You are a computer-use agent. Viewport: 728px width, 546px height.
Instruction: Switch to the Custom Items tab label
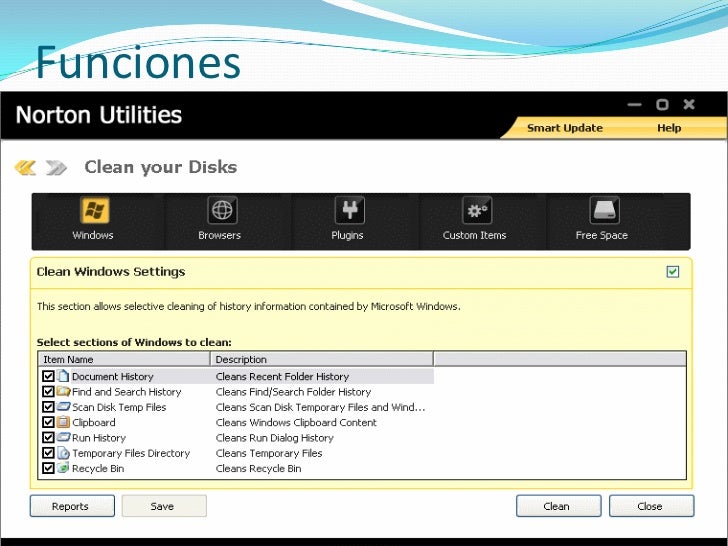click(x=474, y=235)
